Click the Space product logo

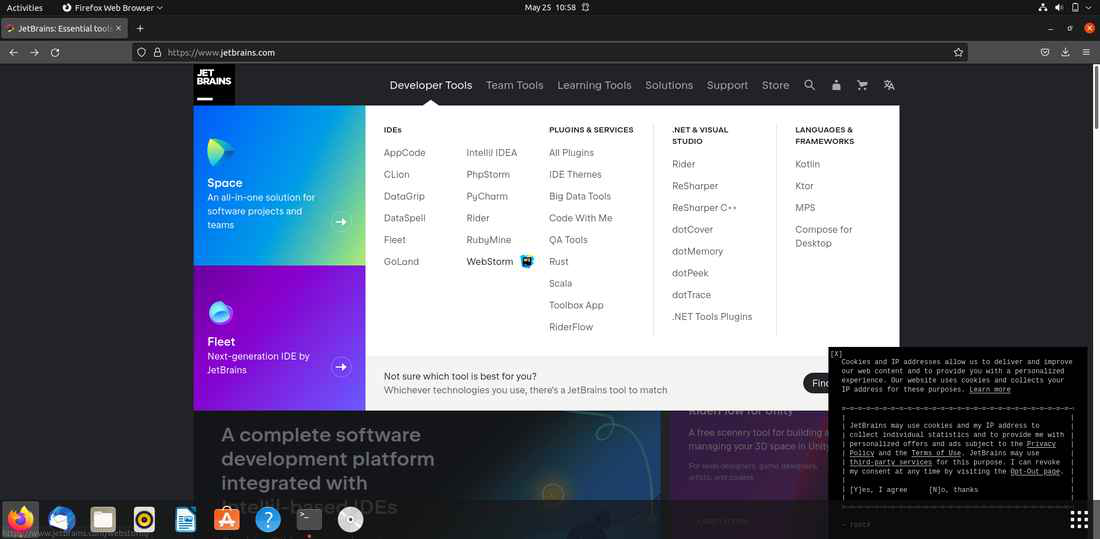220,152
